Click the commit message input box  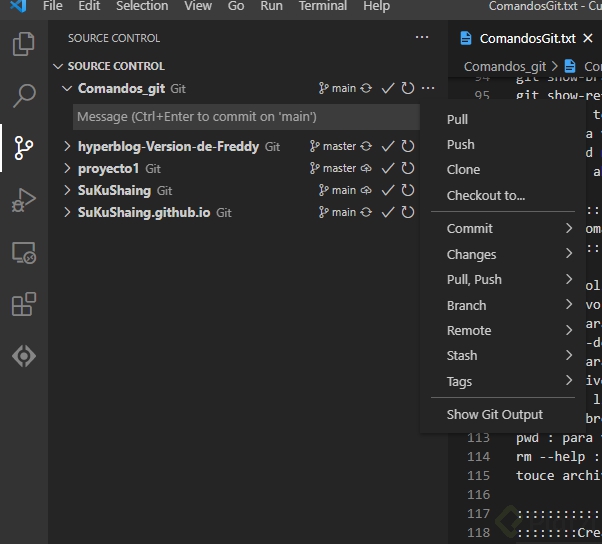(246, 117)
